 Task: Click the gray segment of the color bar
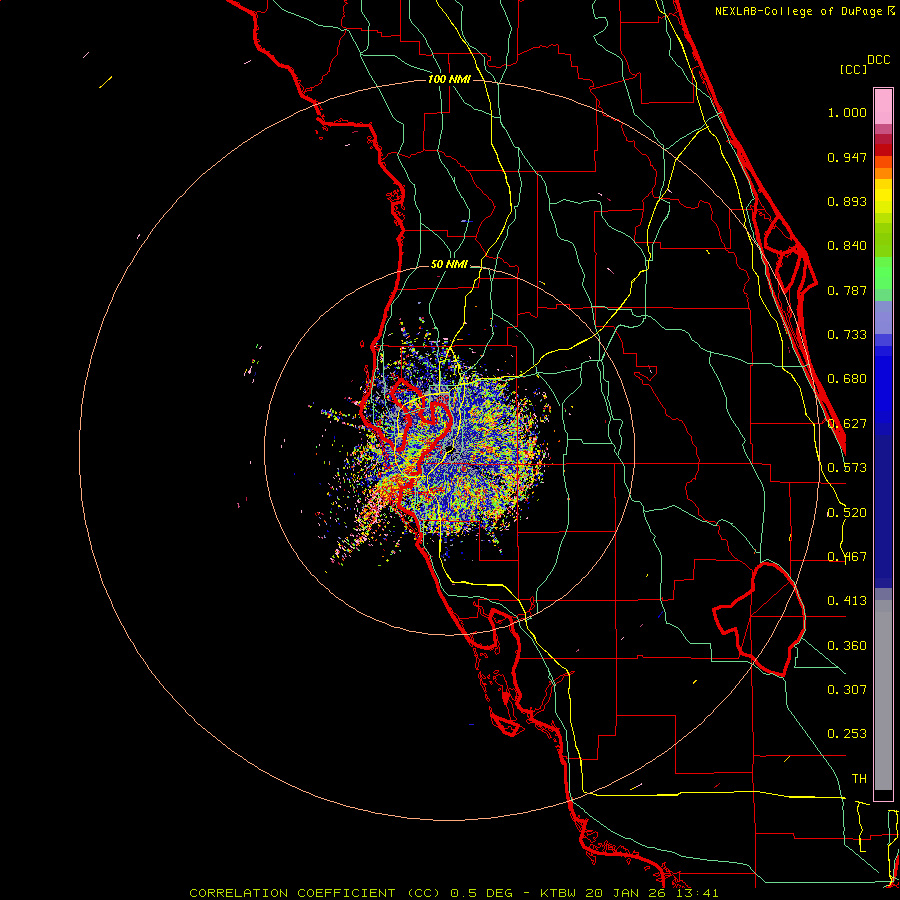pos(883,695)
